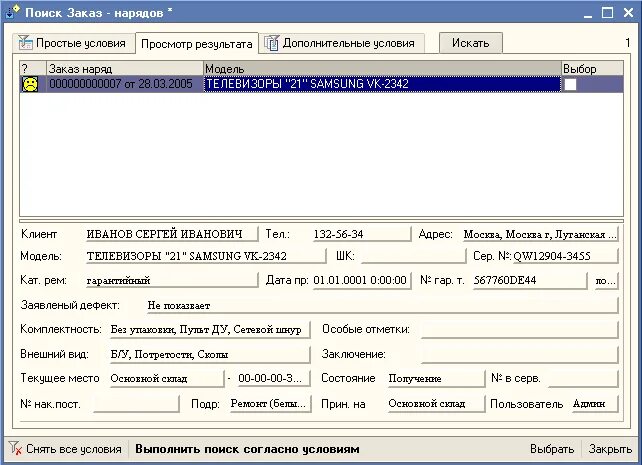Click the empty ШК field
Image resolution: width=642 pixels, height=465 pixels.
(414, 256)
